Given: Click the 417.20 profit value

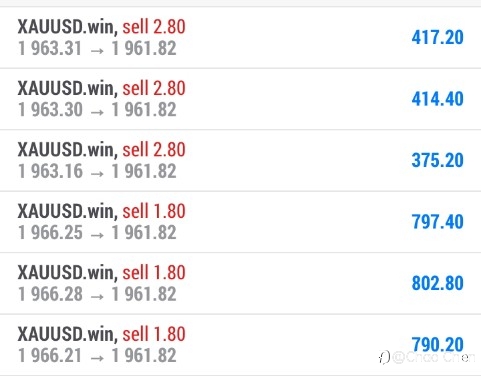Looking at the screenshot, I should click(437, 37).
